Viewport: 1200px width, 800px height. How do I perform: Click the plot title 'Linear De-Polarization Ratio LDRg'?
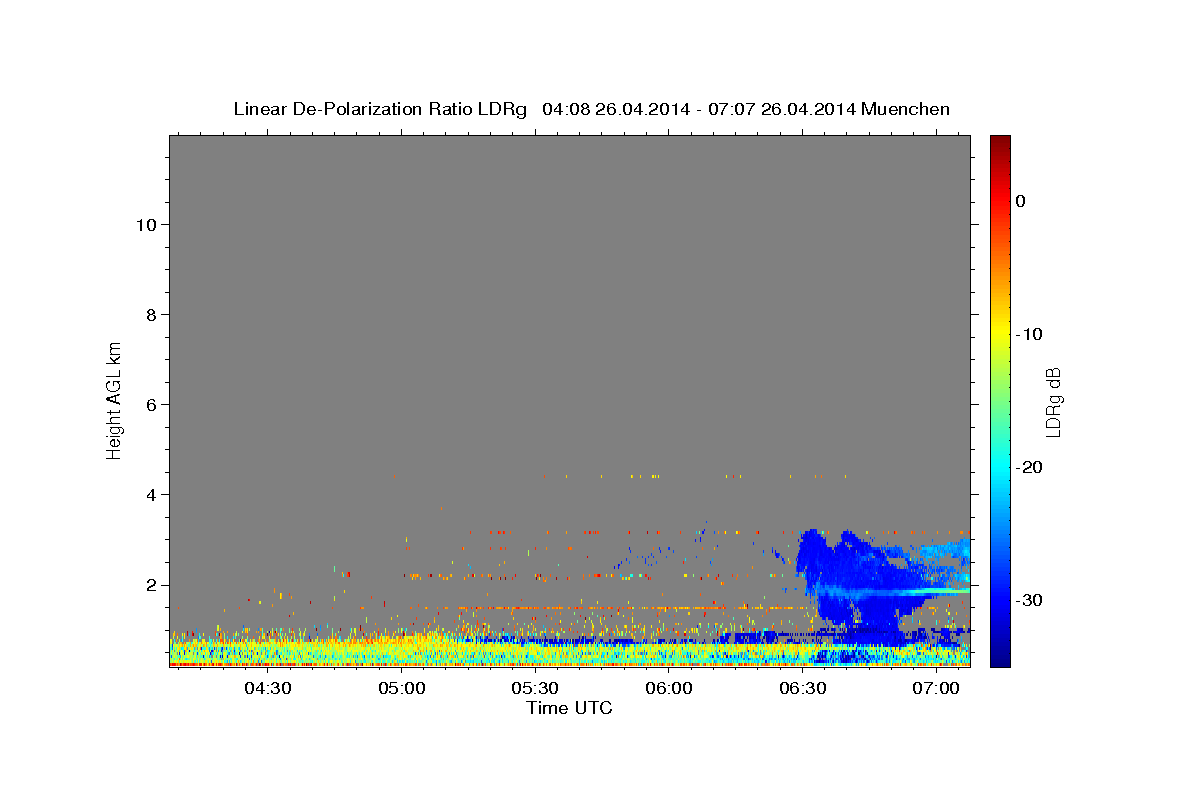tap(380, 109)
